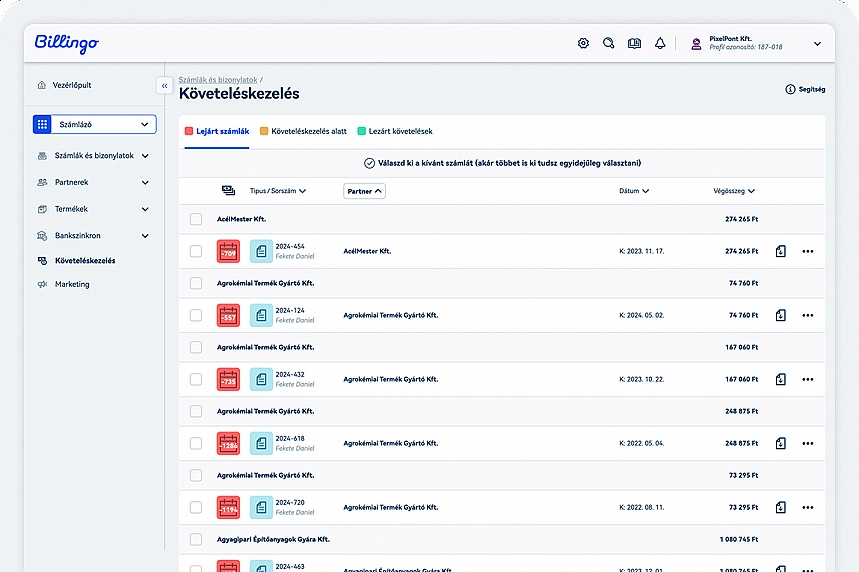
Task: Open the Számlázó module dropdown
Action: click(94, 125)
